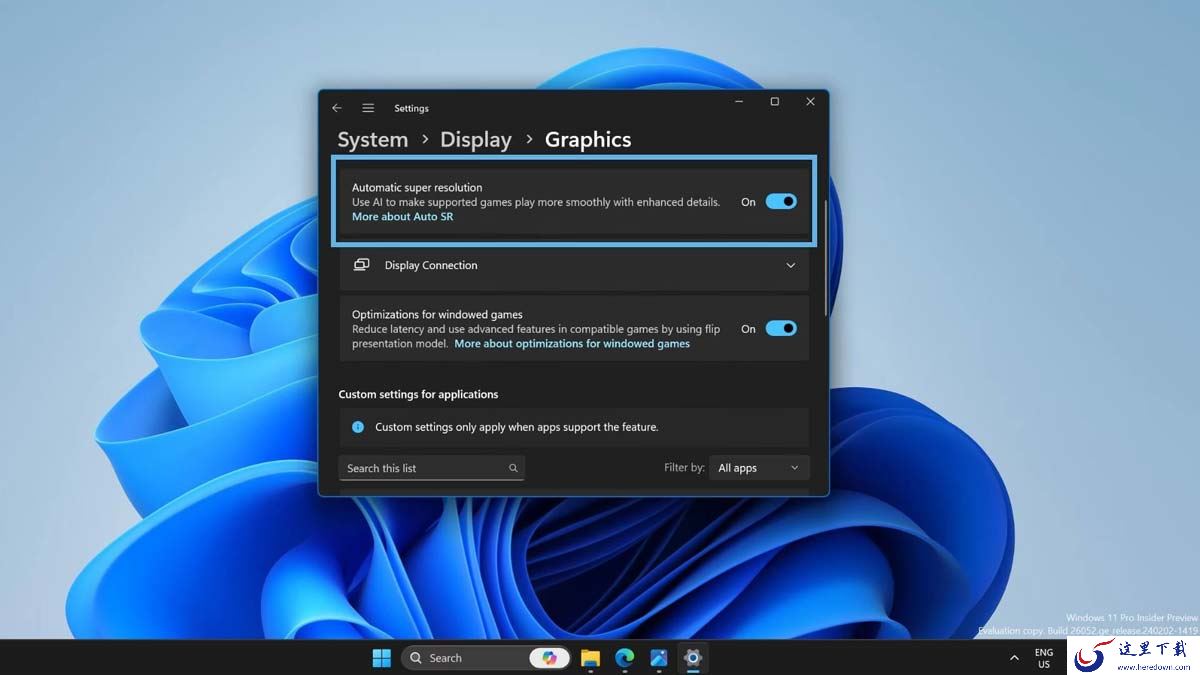This screenshot has width=1200, height=675.
Task: Click the magnifier icon in Search this list
Action: click(x=513, y=468)
